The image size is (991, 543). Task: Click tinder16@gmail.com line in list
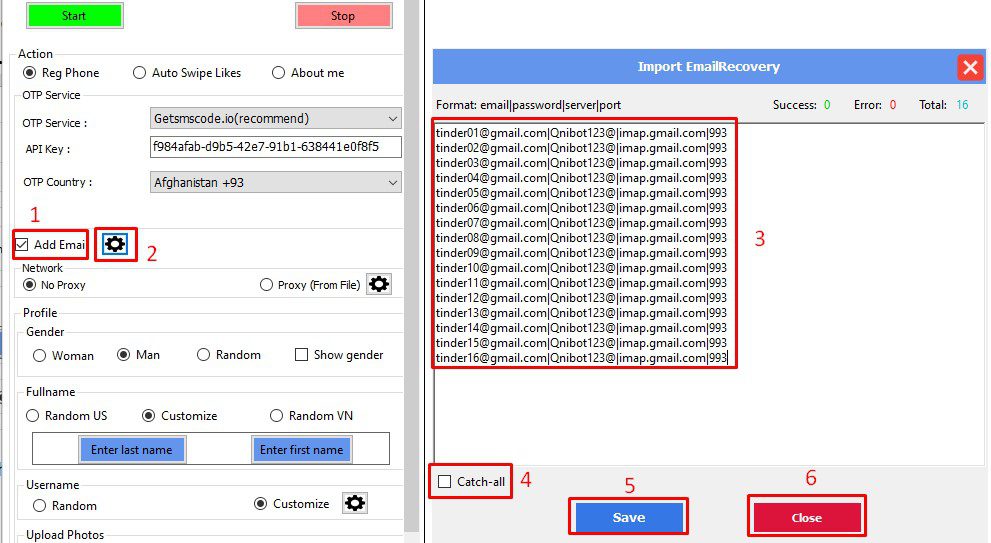pos(581,358)
